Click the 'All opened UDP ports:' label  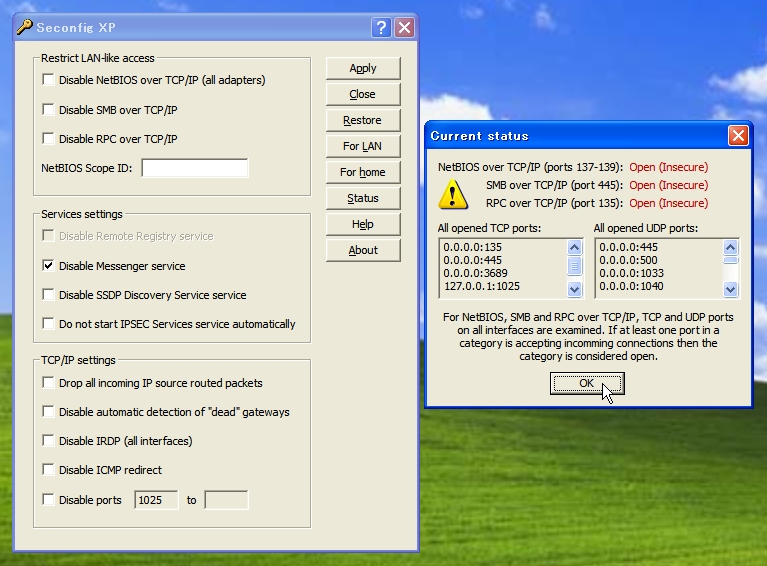(x=646, y=228)
